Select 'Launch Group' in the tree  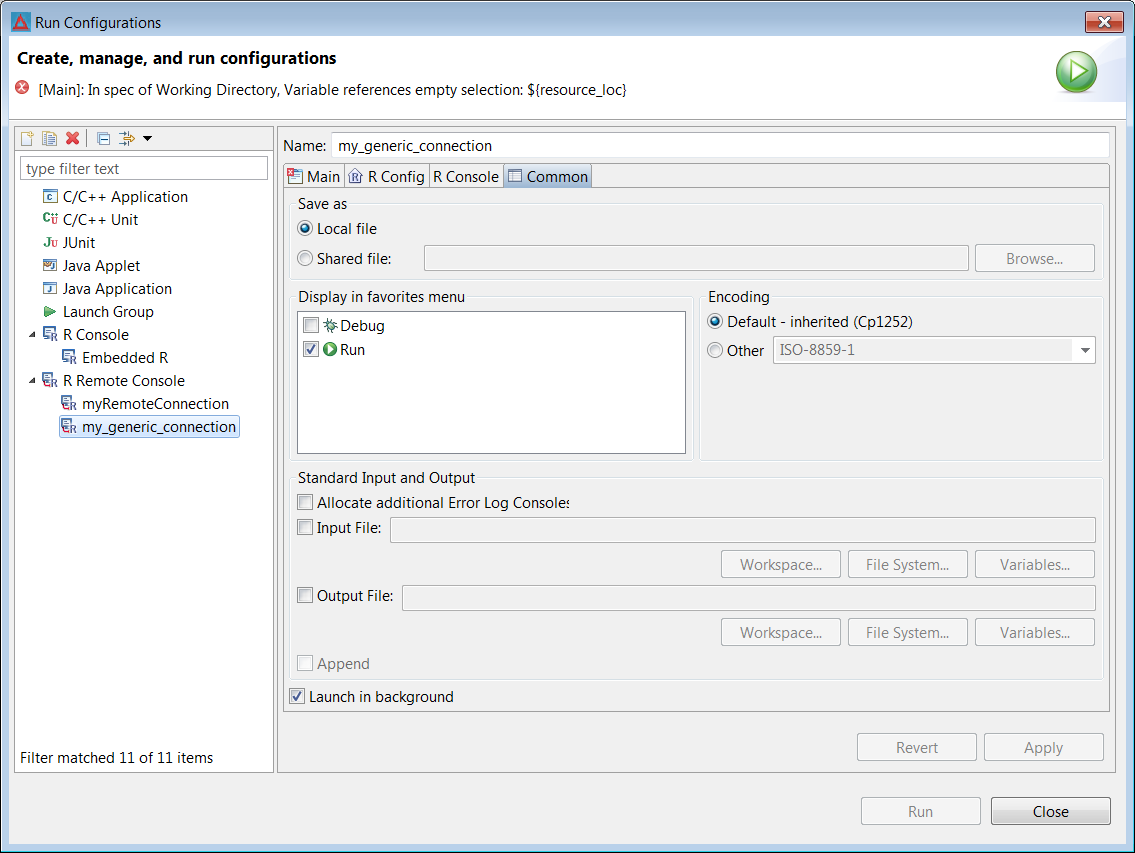(x=108, y=311)
